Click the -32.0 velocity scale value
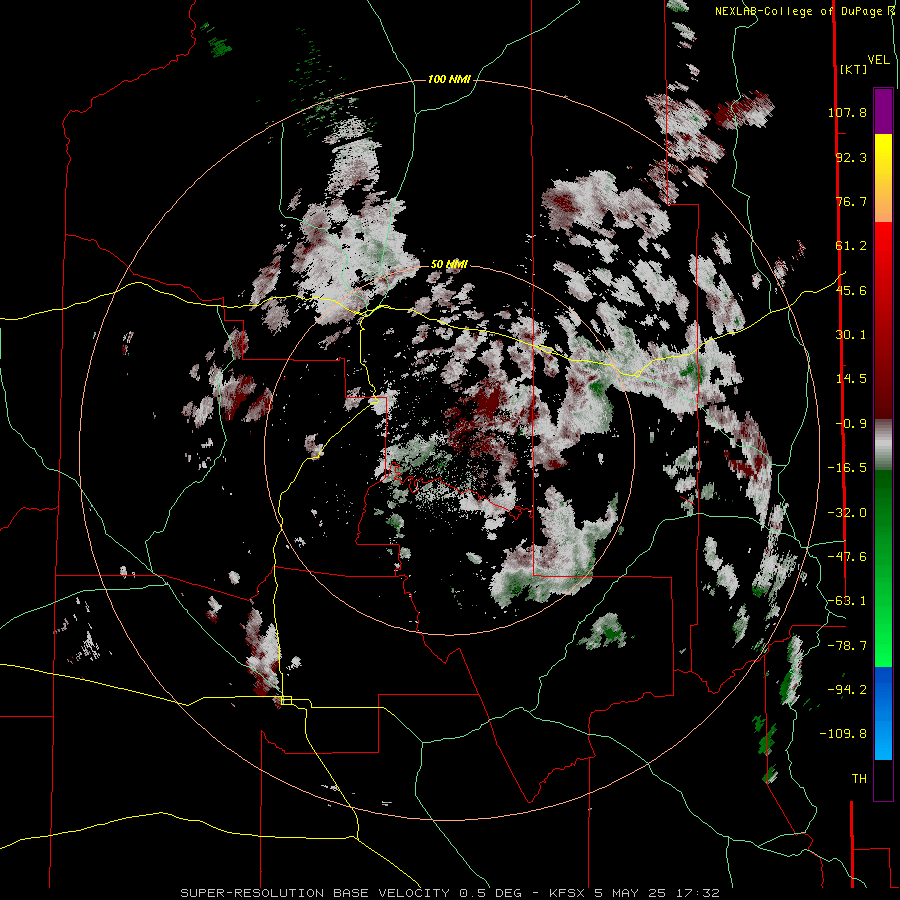This screenshot has height=900, width=900. coord(847,513)
